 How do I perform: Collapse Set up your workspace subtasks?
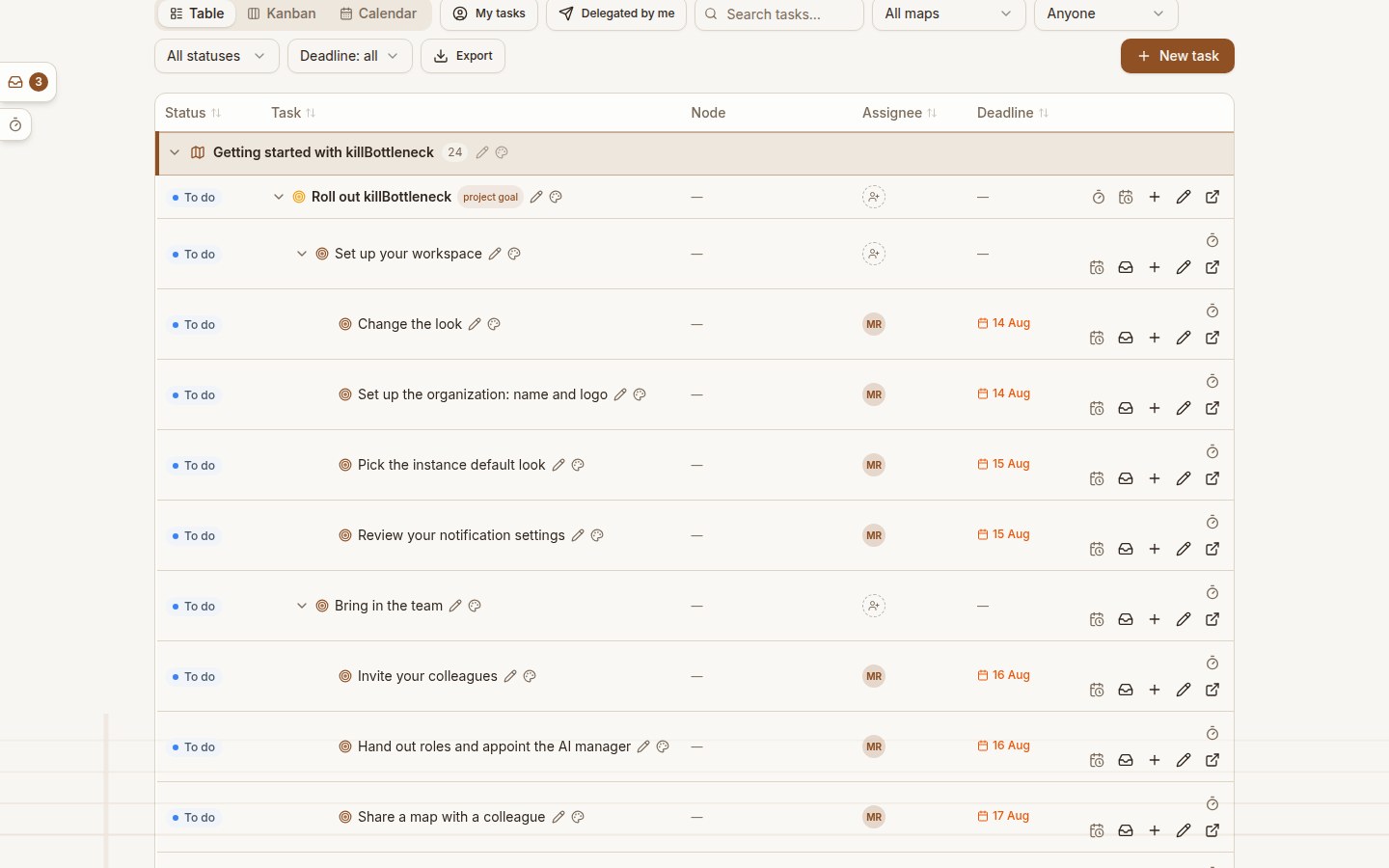(302, 254)
